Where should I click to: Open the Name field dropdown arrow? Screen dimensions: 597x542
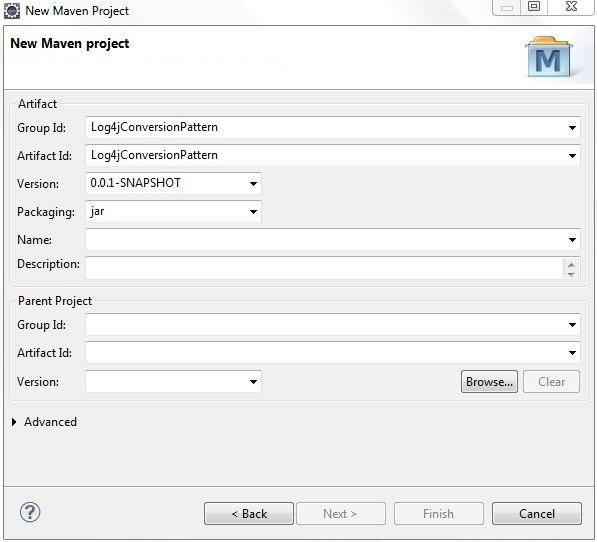(572, 240)
